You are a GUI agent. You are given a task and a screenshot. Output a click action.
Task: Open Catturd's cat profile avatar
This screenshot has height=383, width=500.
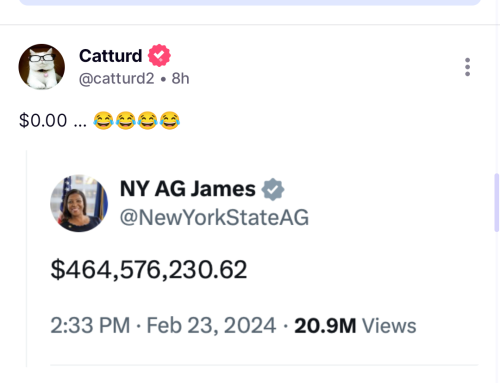[x=42, y=67]
